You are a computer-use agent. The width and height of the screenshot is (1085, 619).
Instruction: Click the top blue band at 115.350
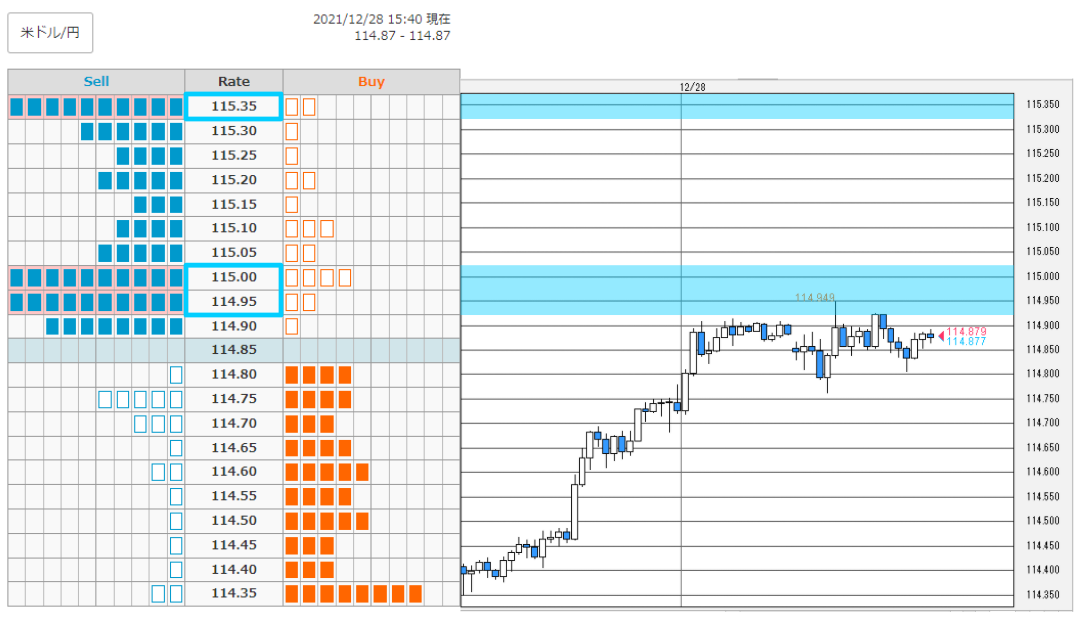[737, 106]
